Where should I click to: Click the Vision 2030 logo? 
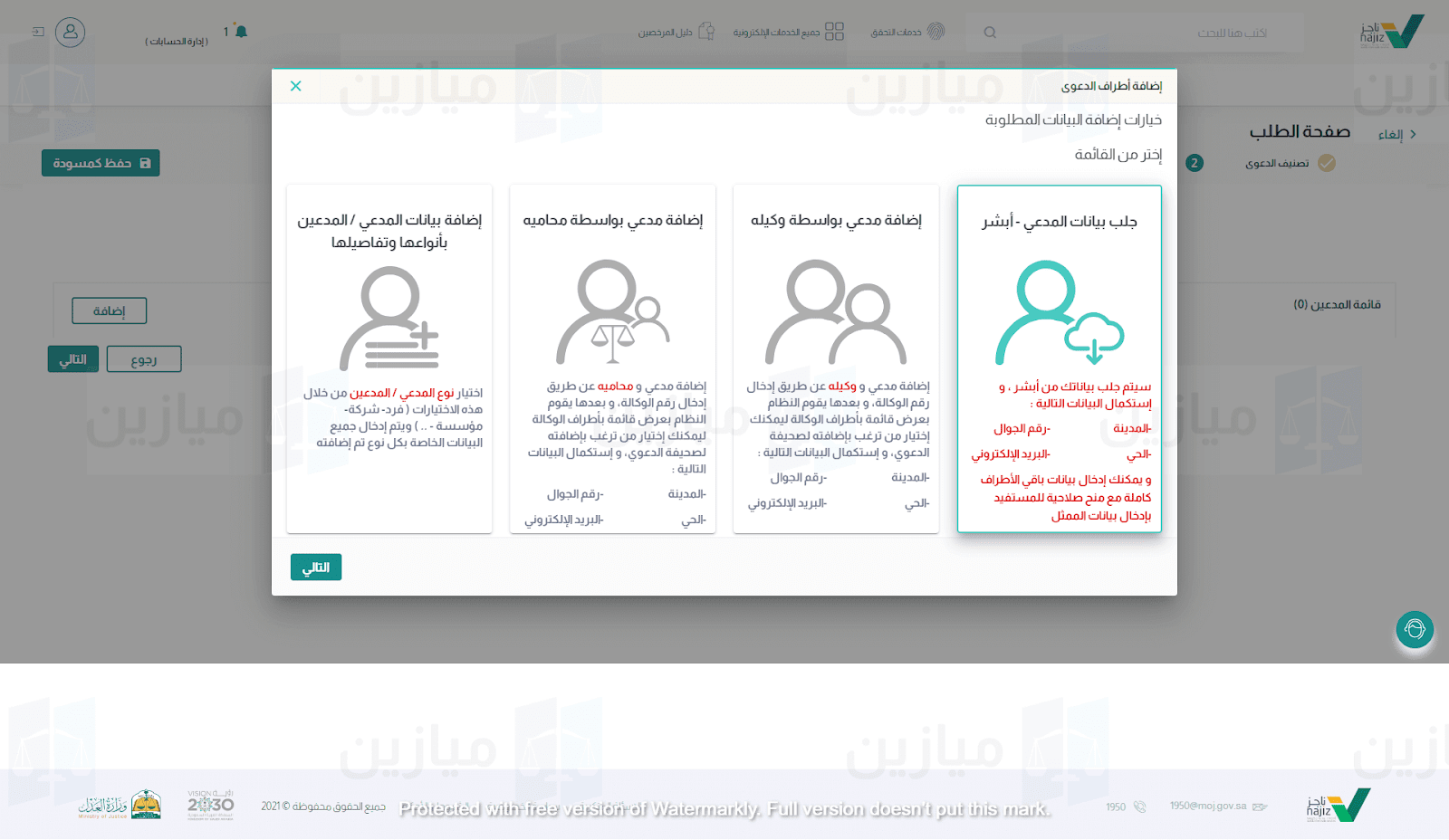(211, 804)
